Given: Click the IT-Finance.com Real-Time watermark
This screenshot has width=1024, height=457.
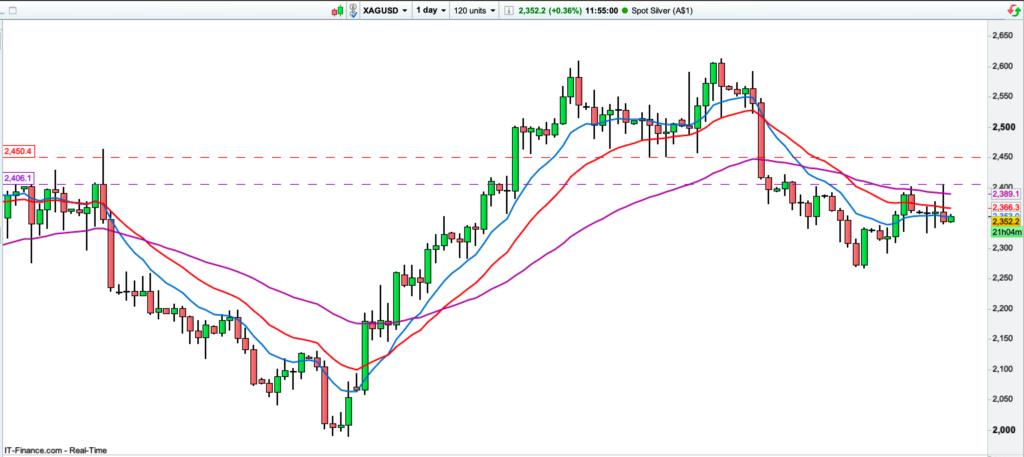Looking at the screenshot, I should (x=55, y=448).
